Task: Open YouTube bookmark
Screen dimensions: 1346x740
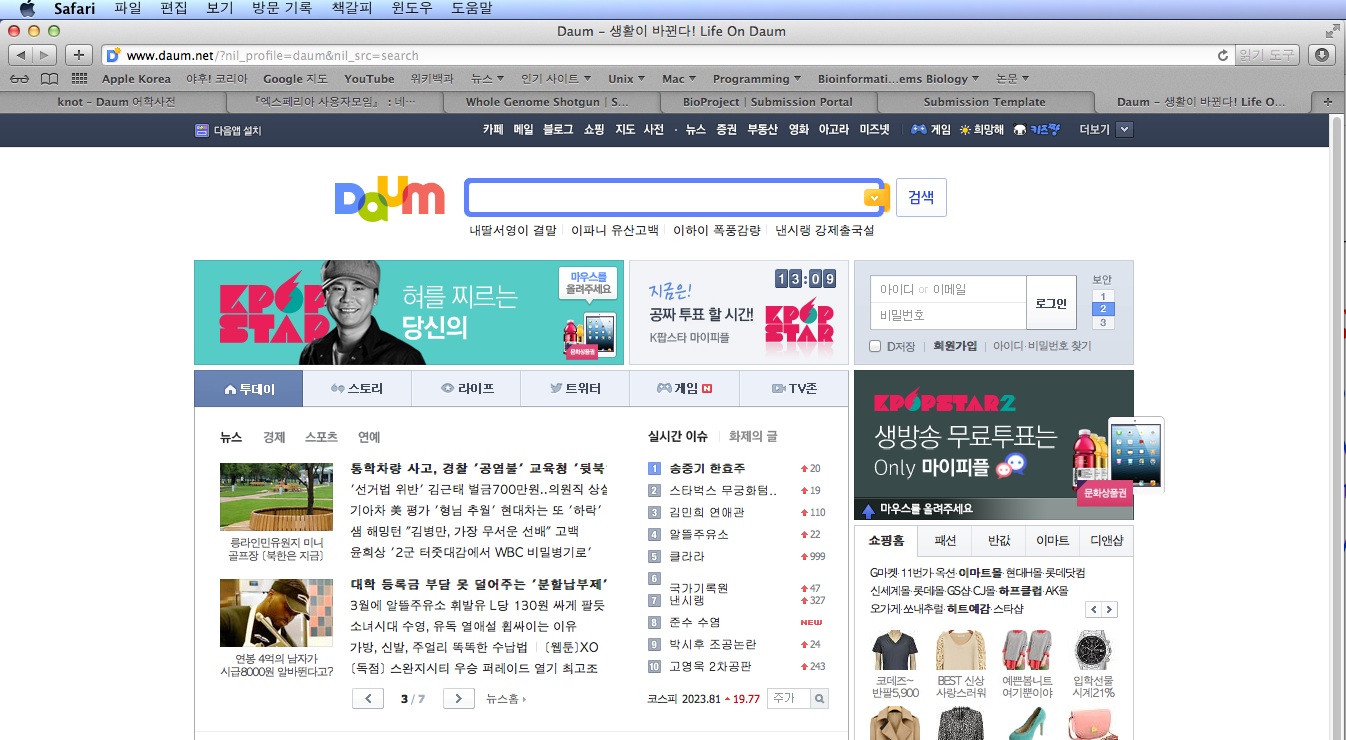Action: pyautogui.click(x=369, y=78)
